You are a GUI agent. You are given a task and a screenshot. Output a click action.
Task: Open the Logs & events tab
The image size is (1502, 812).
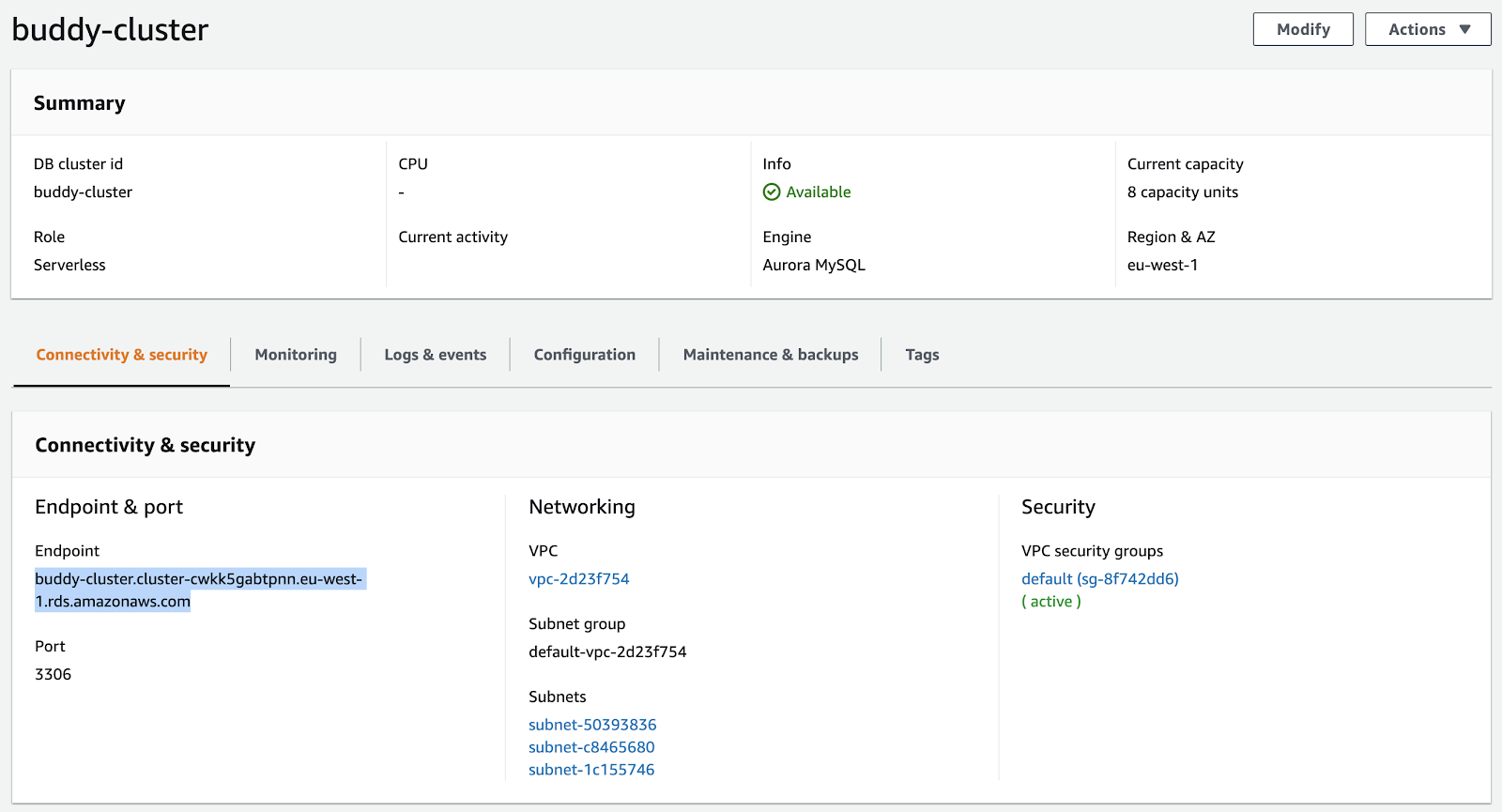coord(436,355)
